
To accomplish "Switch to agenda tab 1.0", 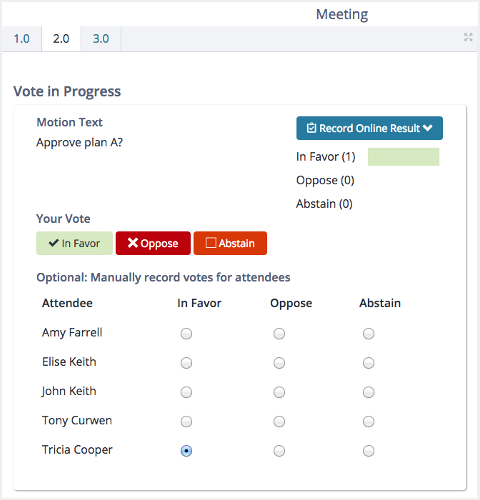I will 22,39.
